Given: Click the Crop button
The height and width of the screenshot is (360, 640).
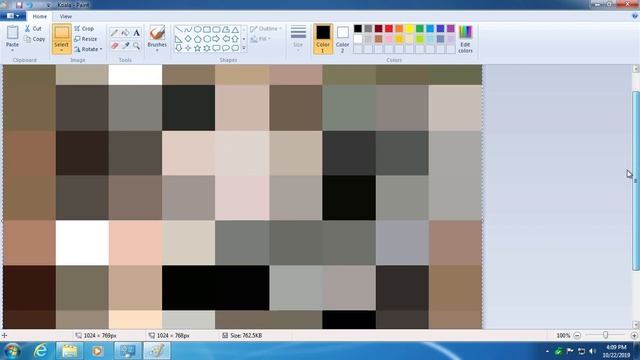Looking at the screenshot, I should 84,29.
